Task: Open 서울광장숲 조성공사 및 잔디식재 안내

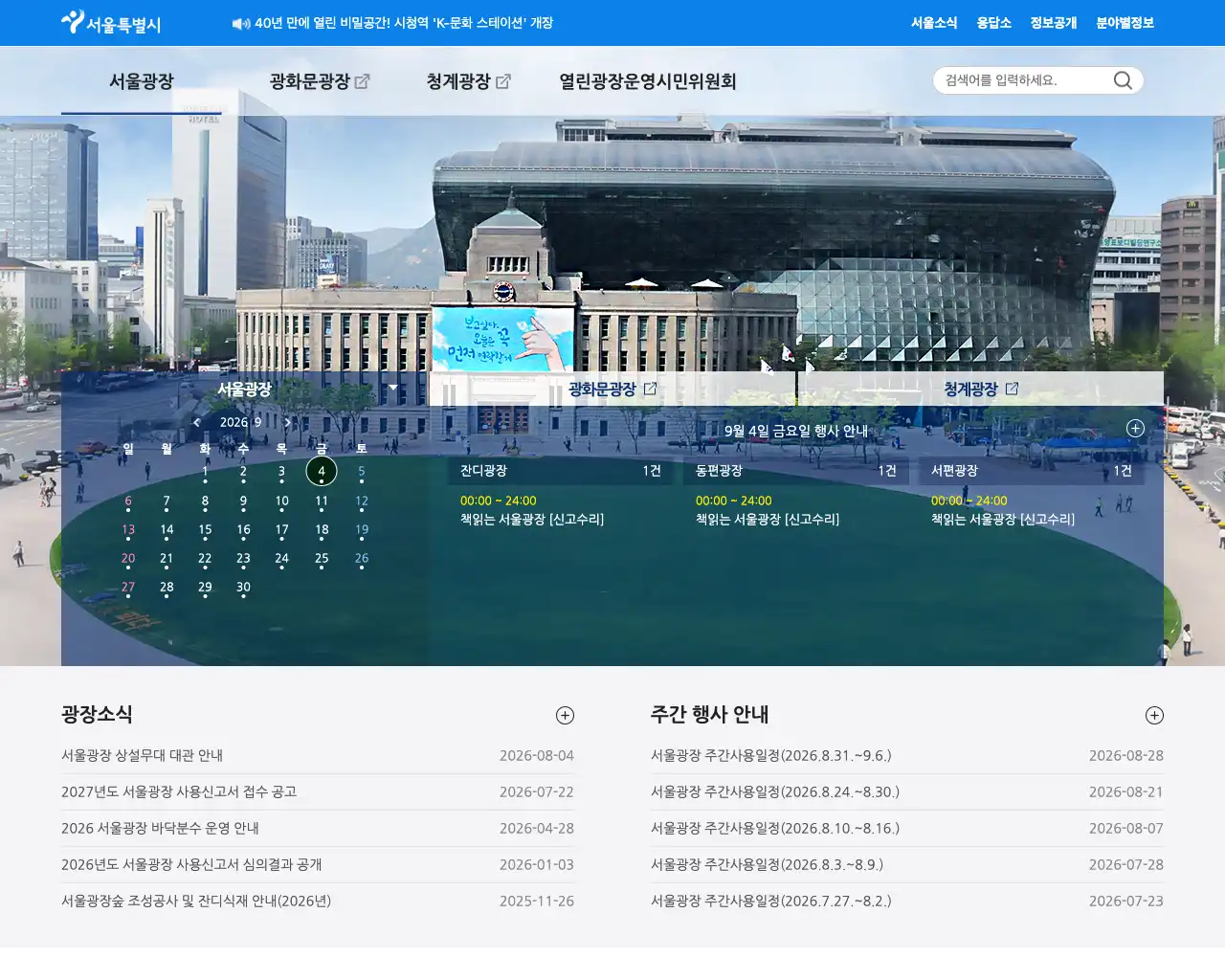Action: pyautogui.click(x=196, y=901)
